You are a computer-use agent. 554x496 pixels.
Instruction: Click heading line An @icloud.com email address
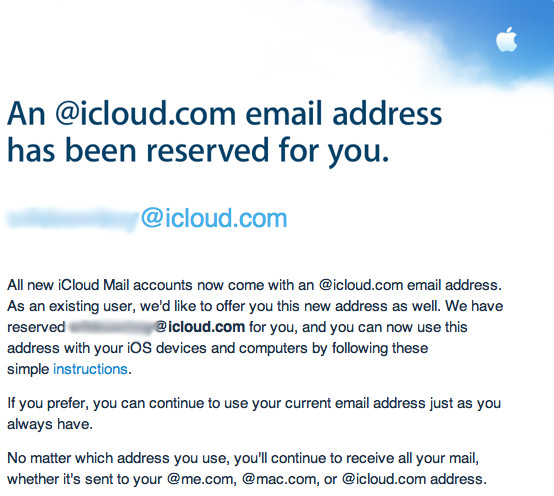[225, 113]
